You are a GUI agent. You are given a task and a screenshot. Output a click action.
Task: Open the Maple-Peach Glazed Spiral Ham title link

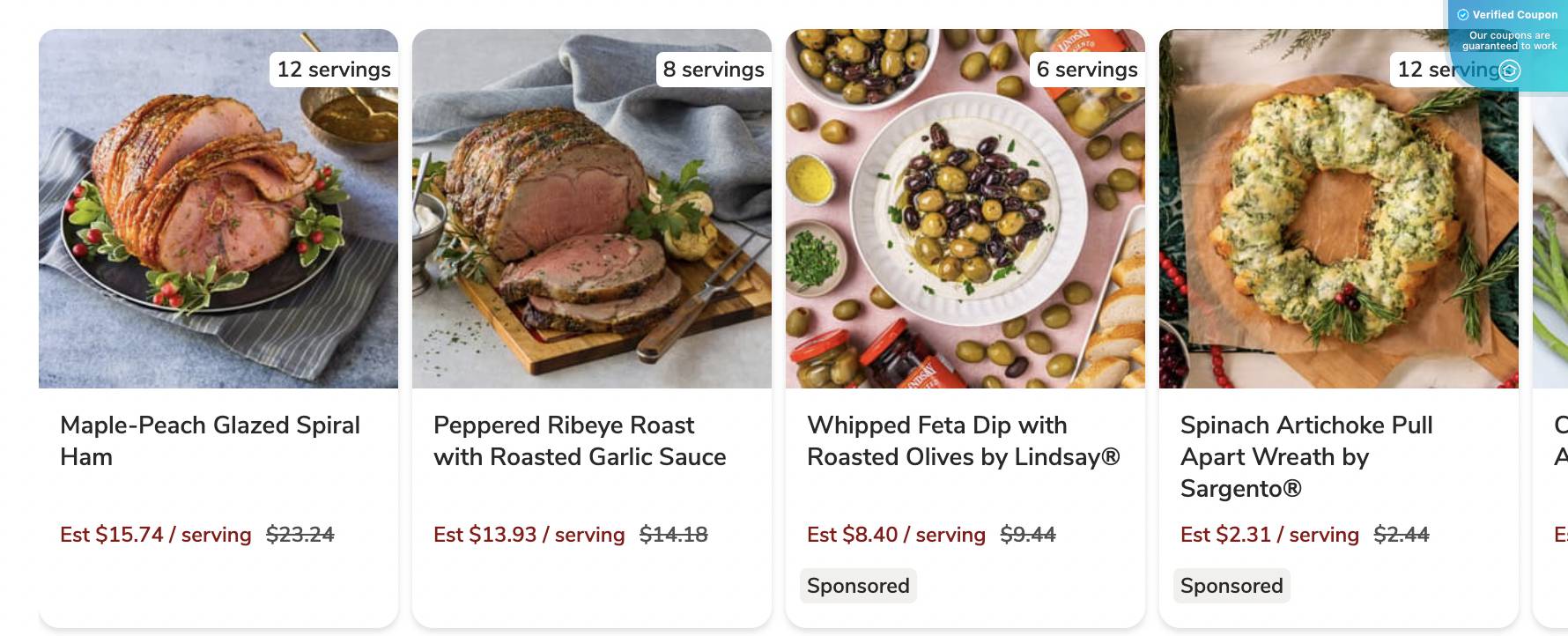(x=210, y=440)
